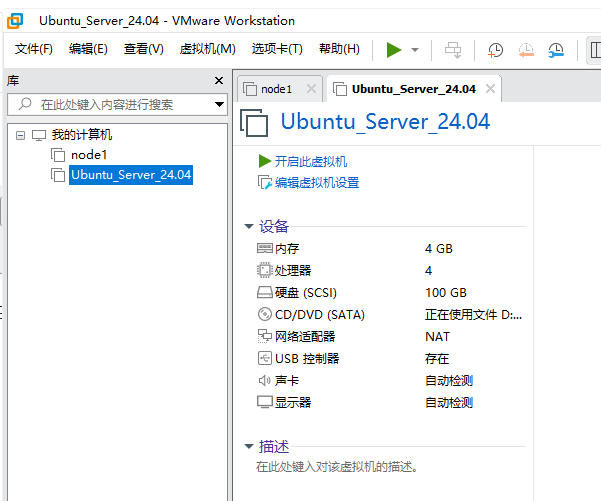Click the 正在使用文件 D:... value
Screen dimensions: 601x501
coord(473,315)
